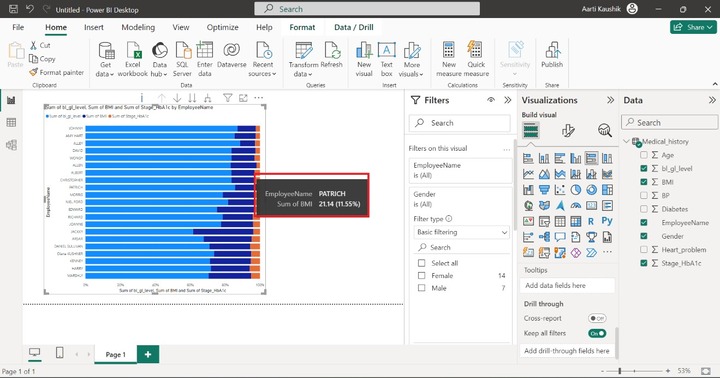This screenshot has height=378, width=720.
Task: Click the visual filter funnel icon
Action: pyautogui.click(x=227, y=97)
